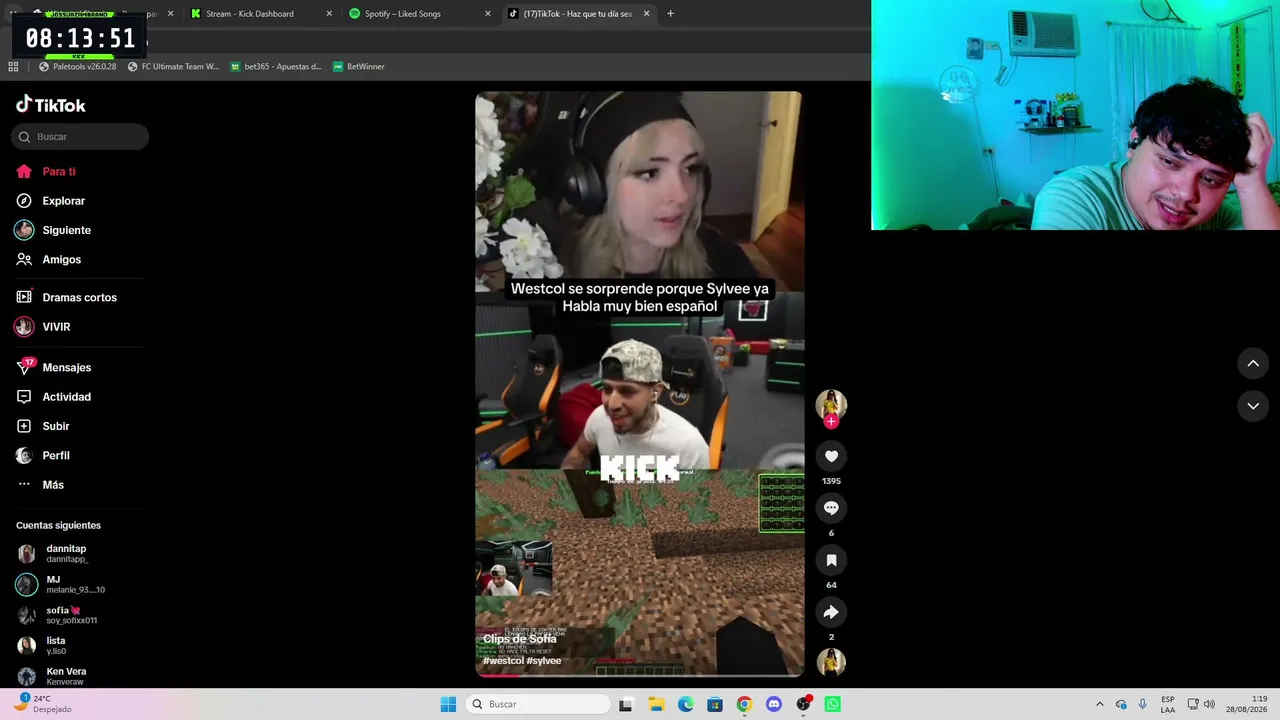The image size is (1280, 720).
Task: Share the video using the arrow icon
Action: coord(831,612)
